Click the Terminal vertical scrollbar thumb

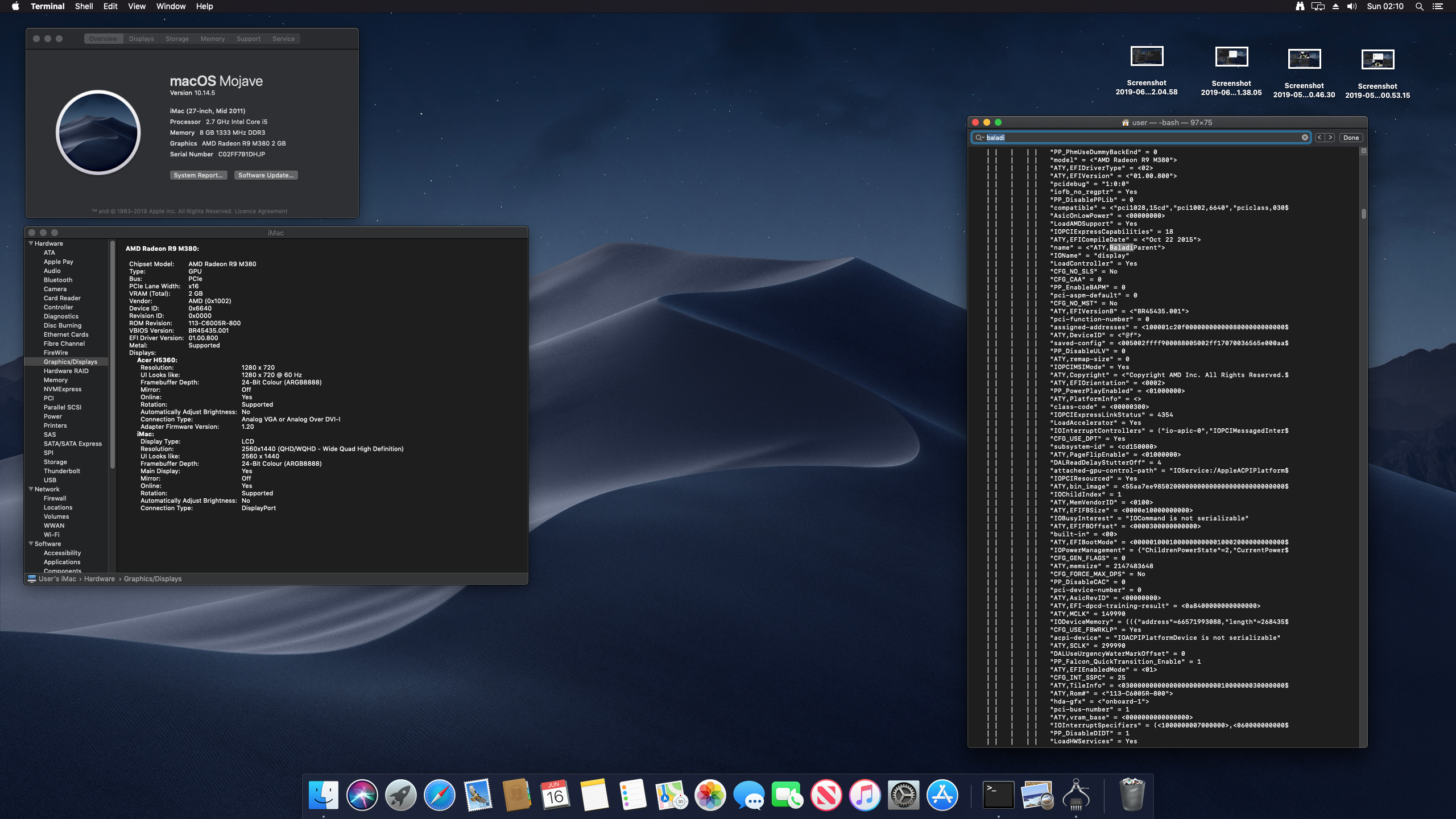(x=1363, y=214)
